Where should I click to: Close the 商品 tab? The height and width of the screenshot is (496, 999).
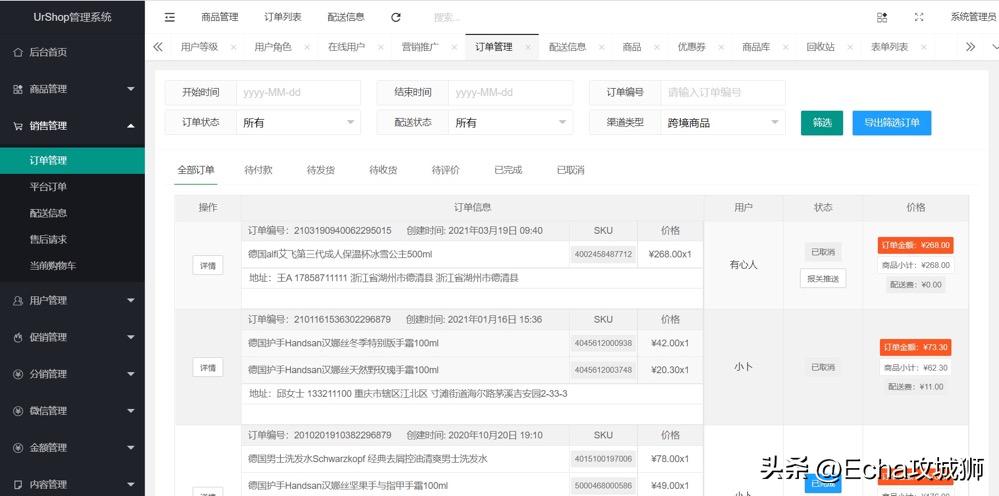coord(657,47)
